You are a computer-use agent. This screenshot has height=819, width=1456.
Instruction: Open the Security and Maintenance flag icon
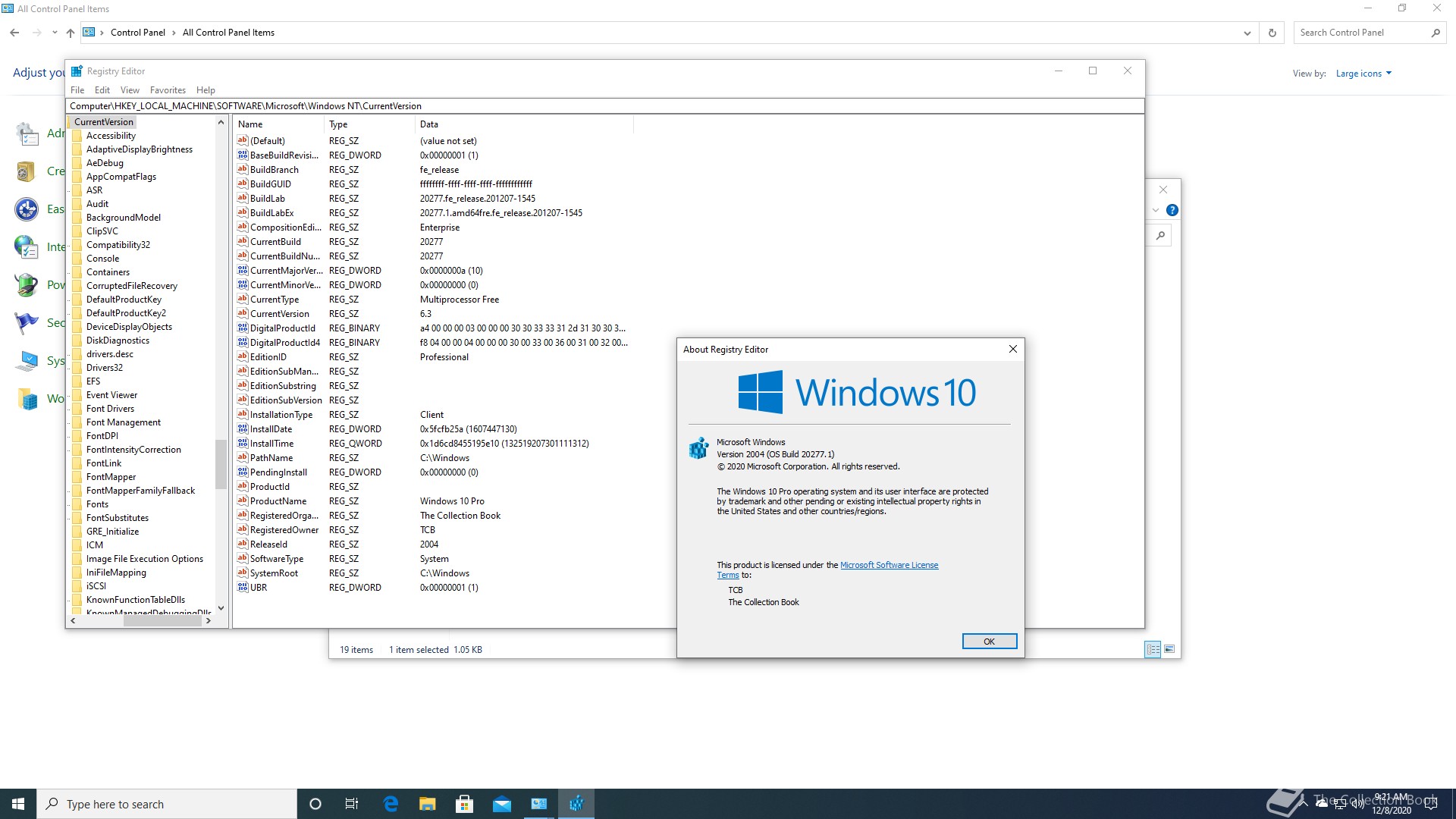click(x=27, y=323)
